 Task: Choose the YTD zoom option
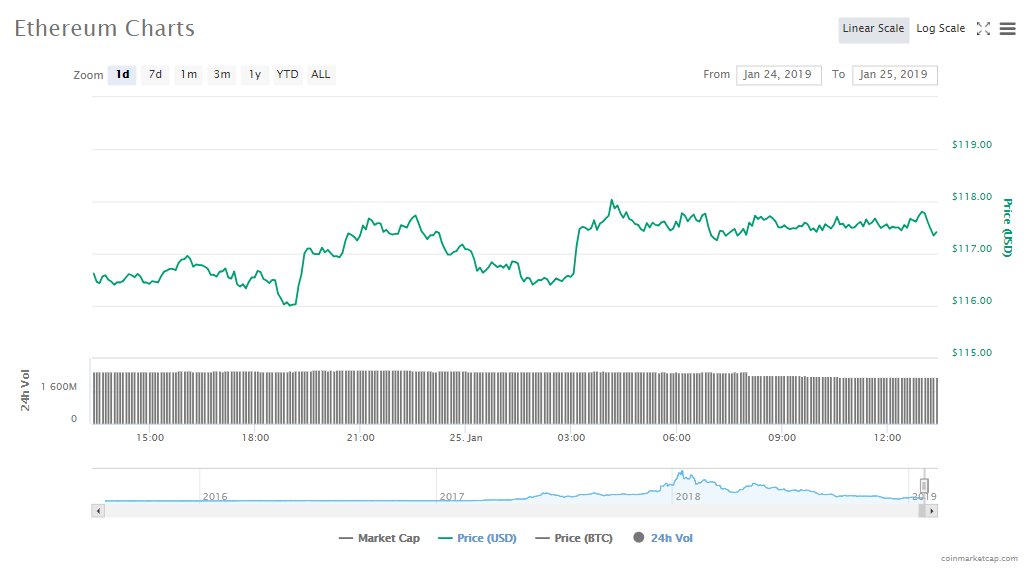[287, 75]
